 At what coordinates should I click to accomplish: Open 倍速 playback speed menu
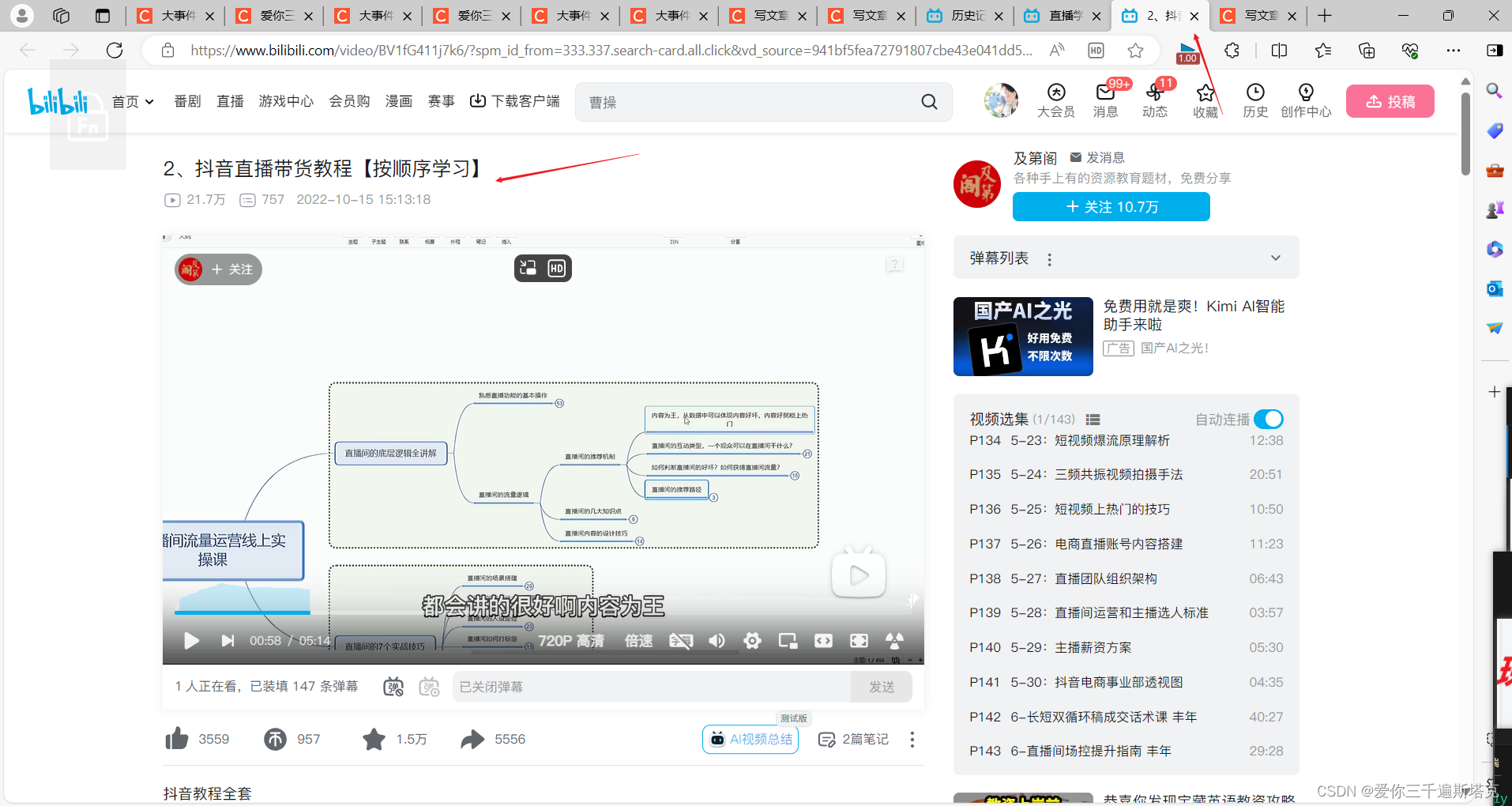point(638,641)
